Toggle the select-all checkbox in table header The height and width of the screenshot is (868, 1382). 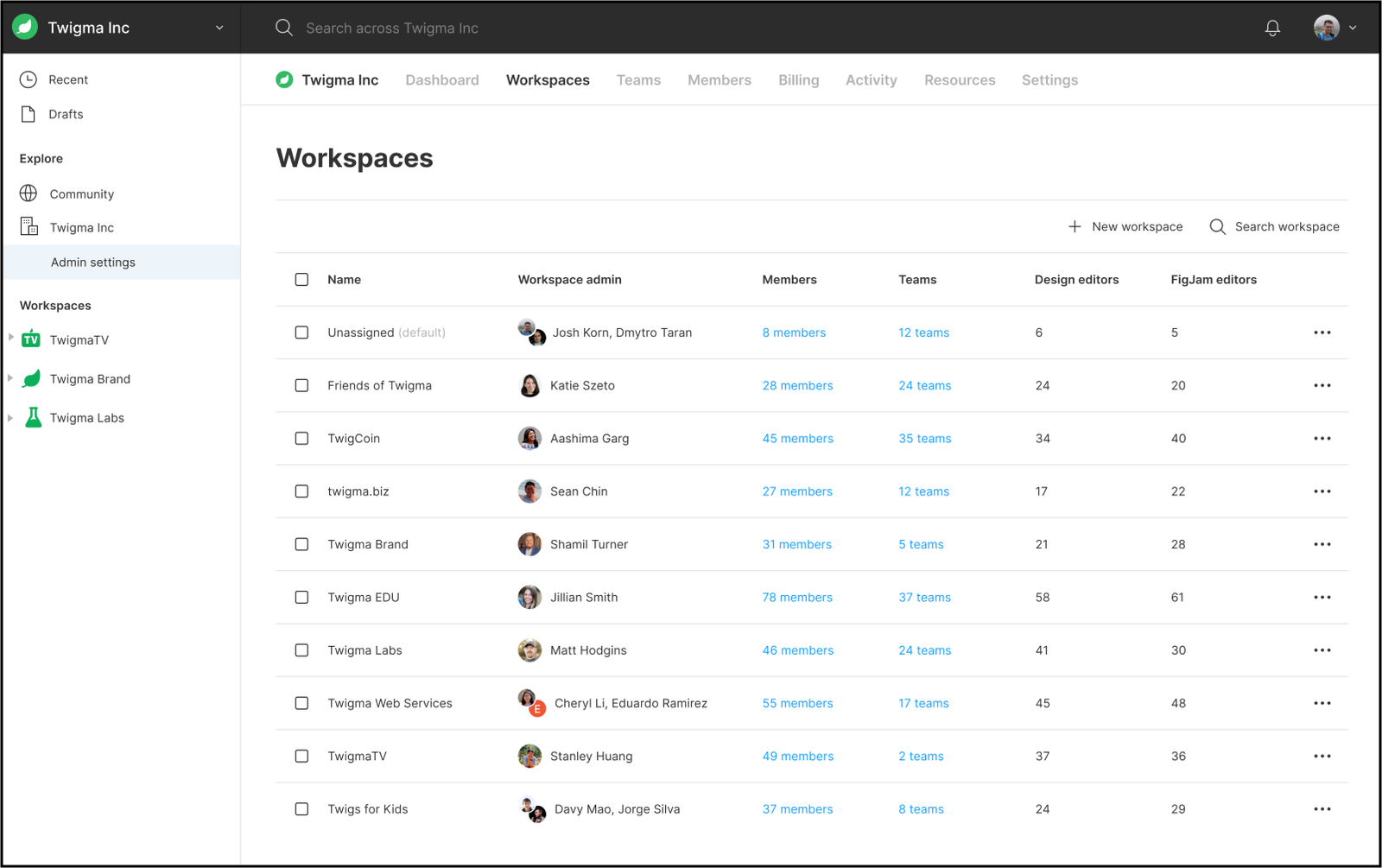pyautogui.click(x=301, y=280)
